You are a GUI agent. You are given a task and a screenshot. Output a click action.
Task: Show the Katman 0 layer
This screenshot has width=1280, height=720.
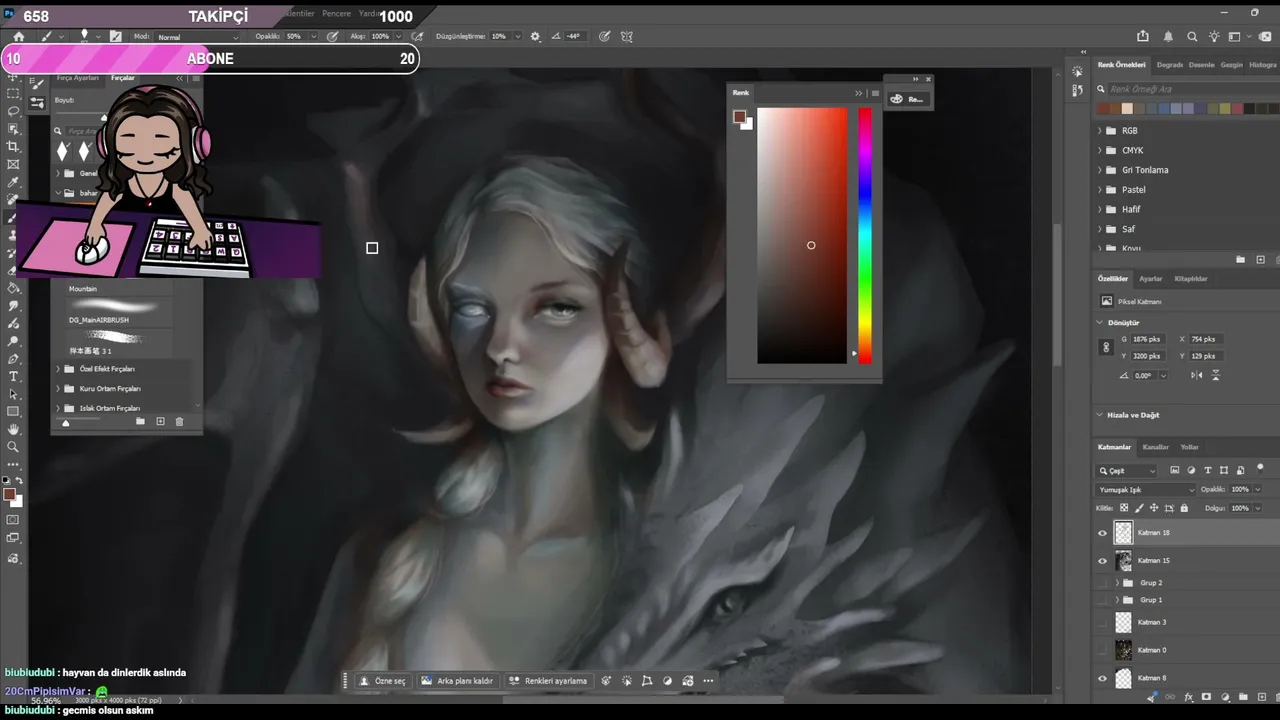tap(1103, 650)
